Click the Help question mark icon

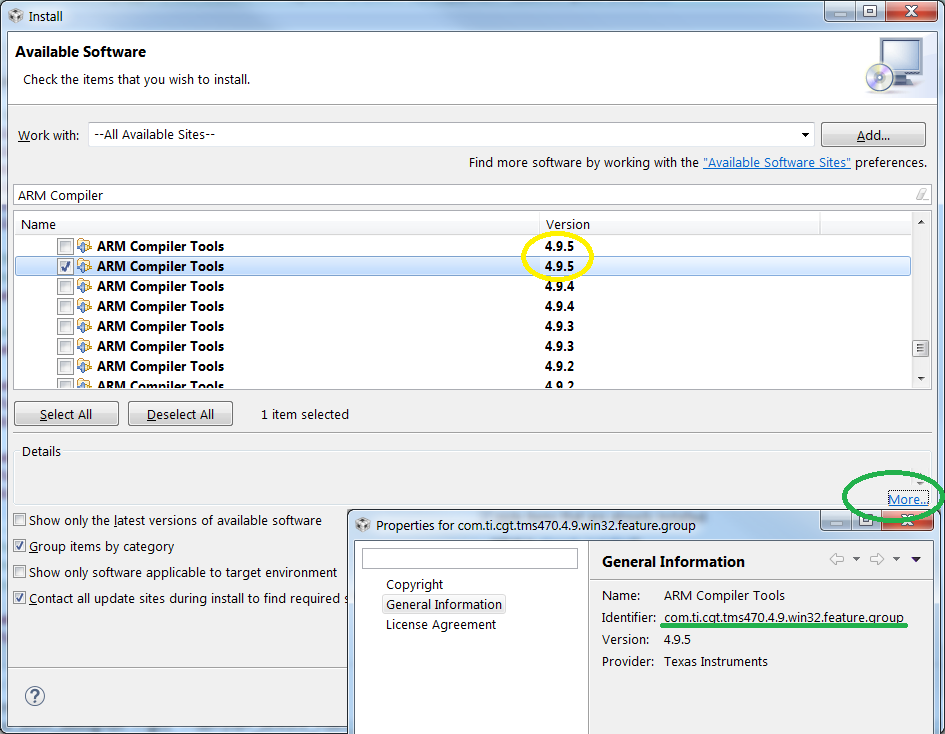pyautogui.click(x=34, y=696)
